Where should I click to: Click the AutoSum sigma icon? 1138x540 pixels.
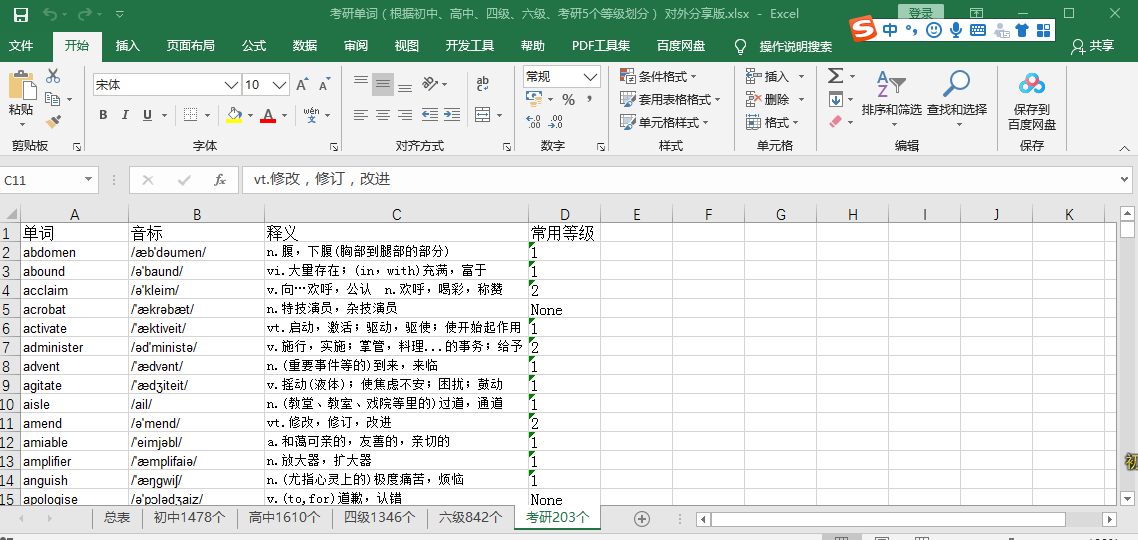(x=835, y=75)
